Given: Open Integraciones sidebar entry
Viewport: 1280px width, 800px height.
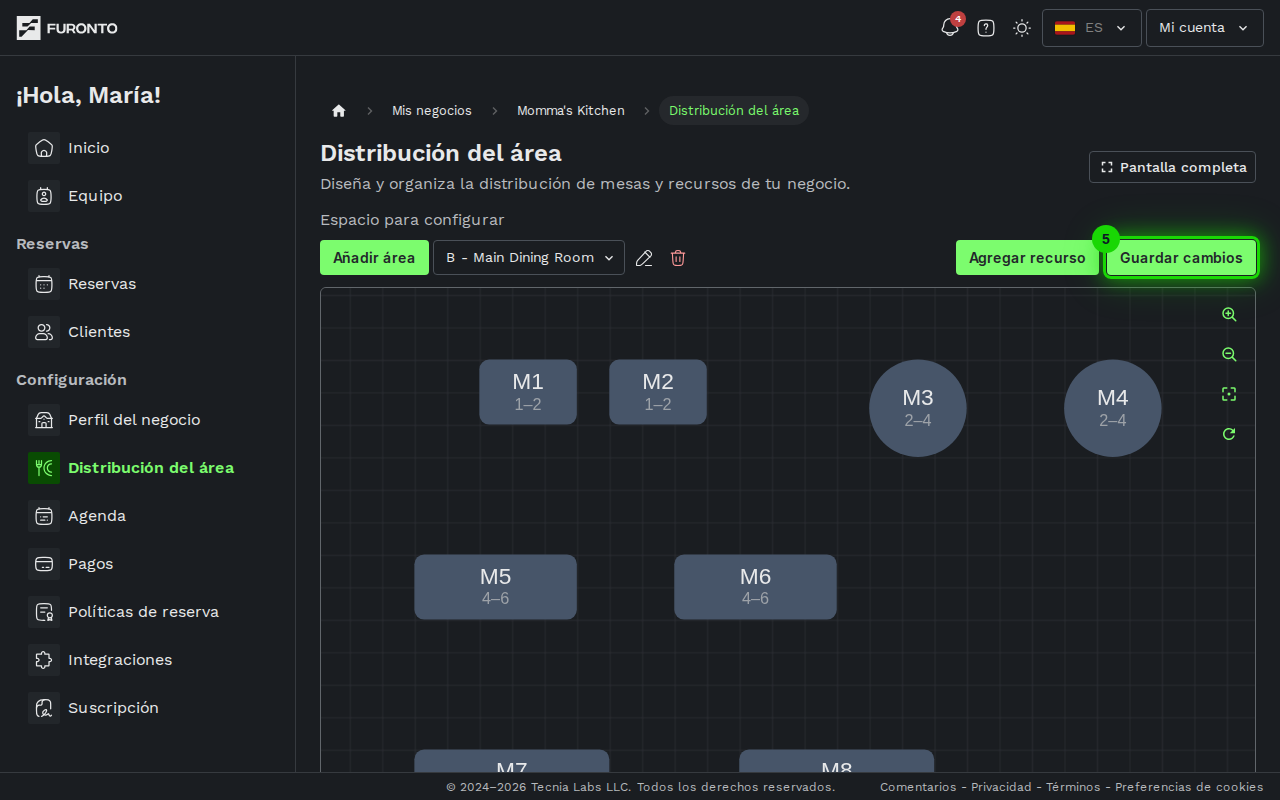Looking at the screenshot, I should click(x=120, y=660).
